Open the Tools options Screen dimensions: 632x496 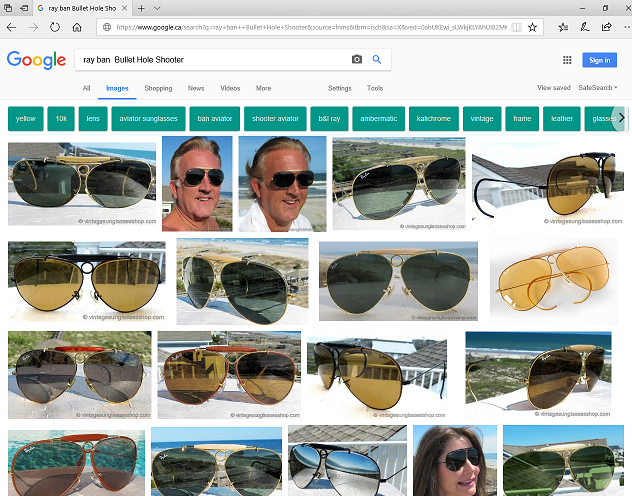click(x=375, y=88)
